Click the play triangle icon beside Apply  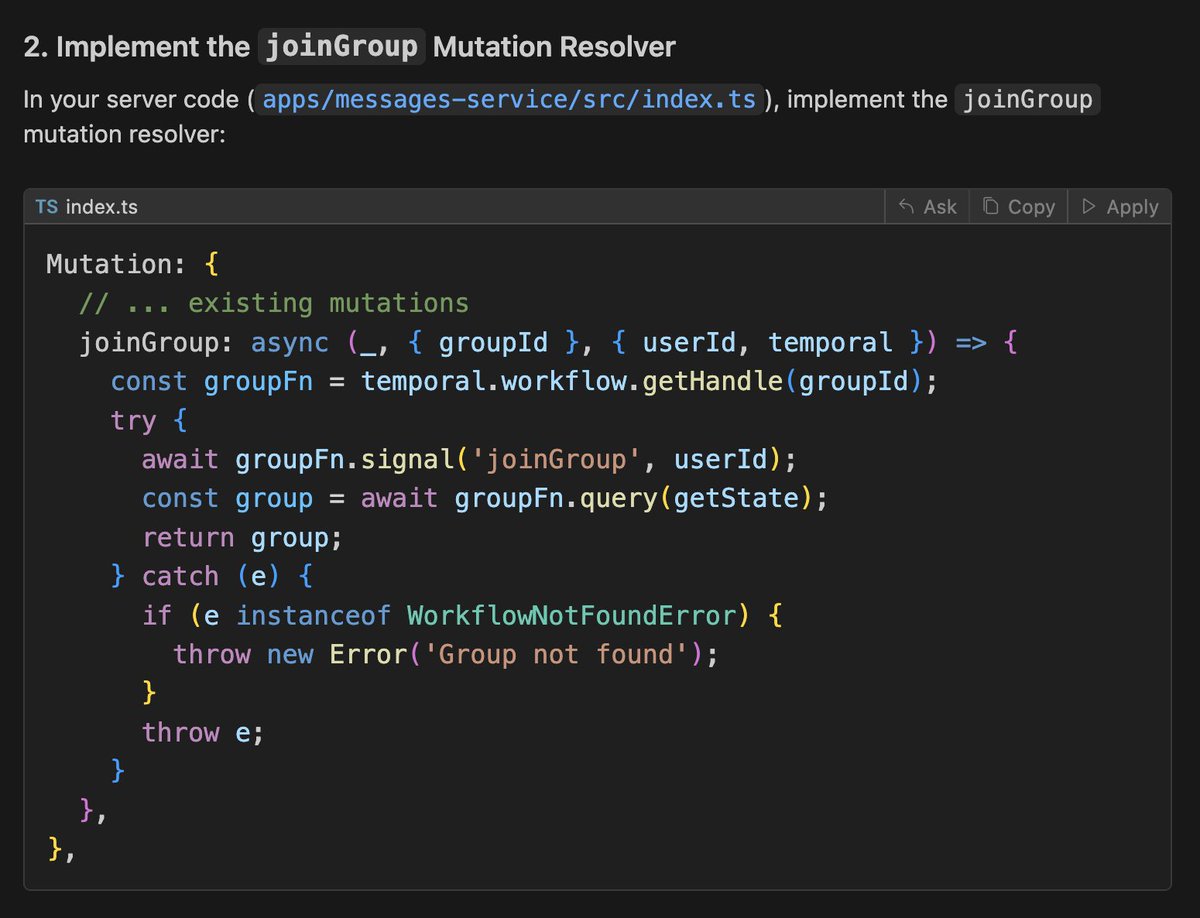coord(1088,206)
